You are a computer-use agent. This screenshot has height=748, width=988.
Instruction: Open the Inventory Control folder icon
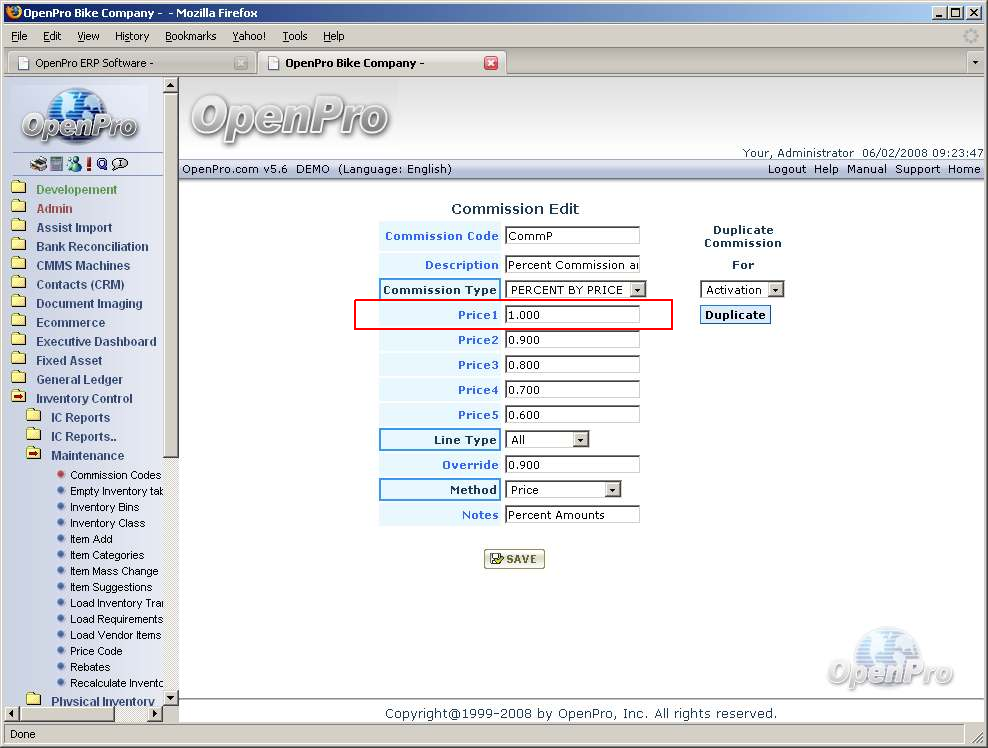[x=19, y=398]
